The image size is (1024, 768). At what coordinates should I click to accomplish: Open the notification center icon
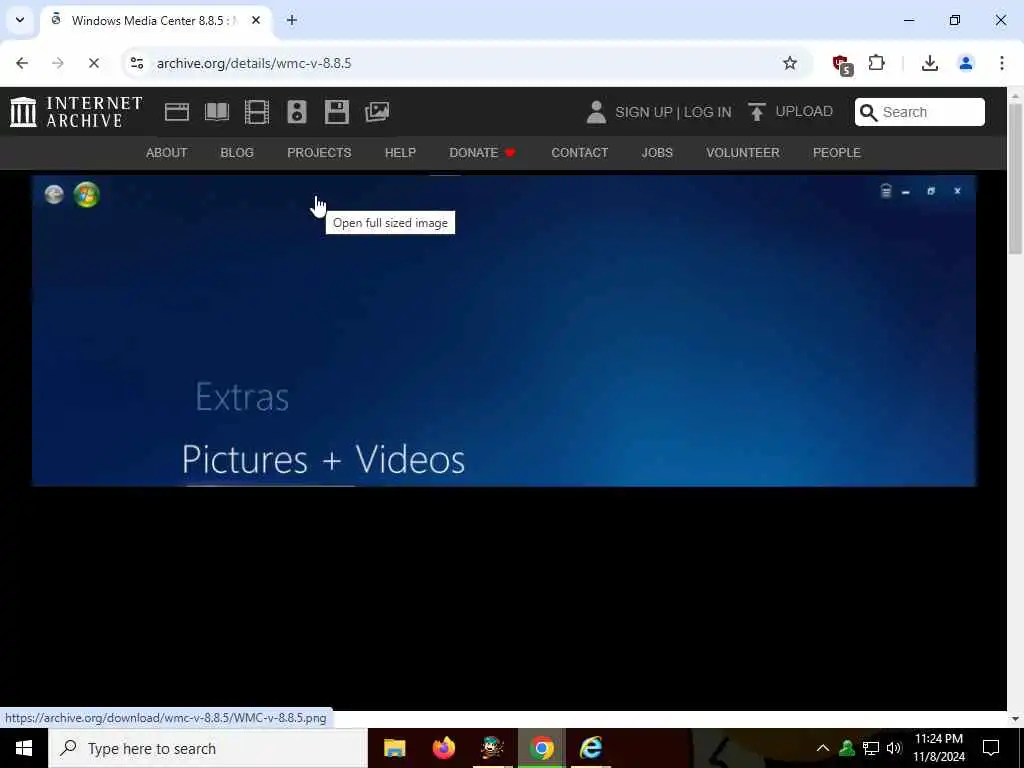(x=991, y=748)
